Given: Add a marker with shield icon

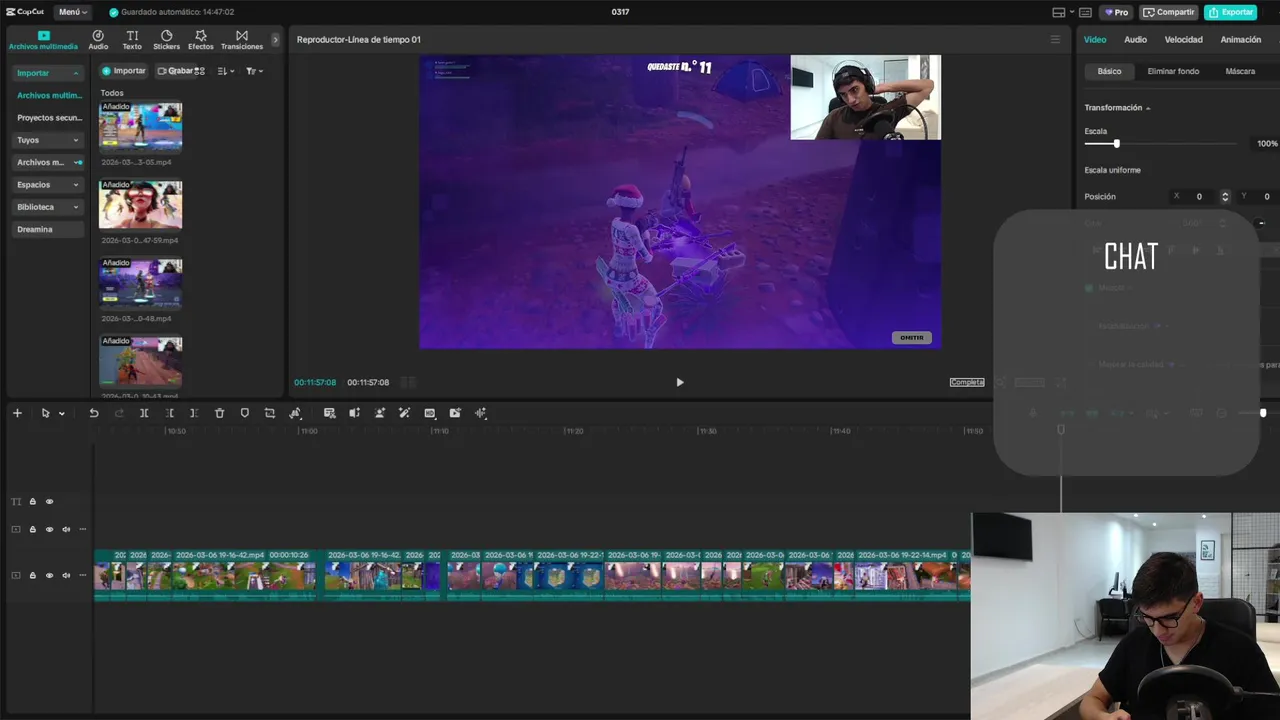Looking at the screenshot, I should pos(245,413).
